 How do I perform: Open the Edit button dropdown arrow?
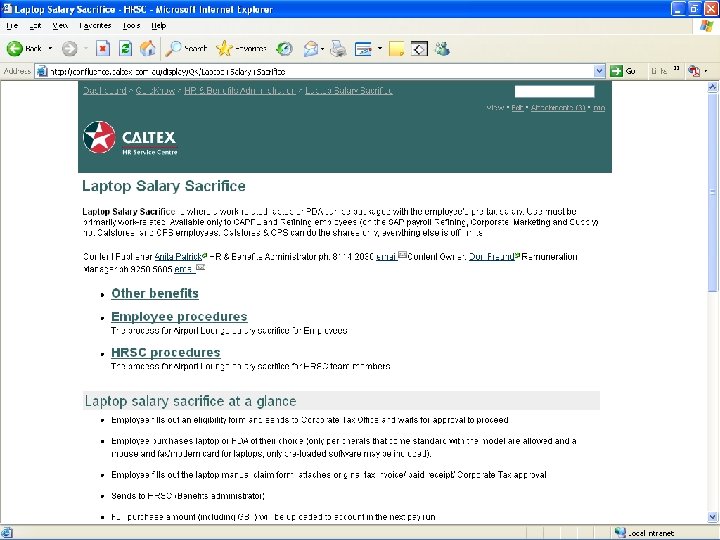click(x=380, y=48)
